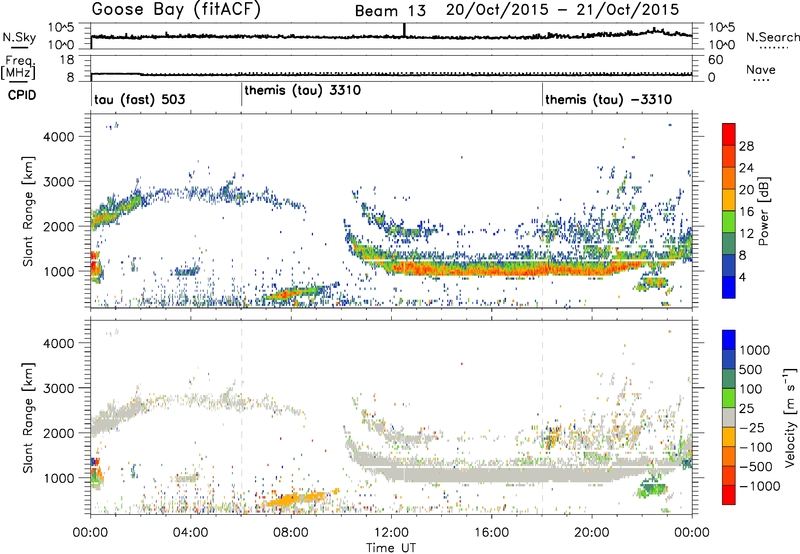Click the '500' positive tick on the velocity scale
Viewport: 800px width, 554px height.
[750, 369]
